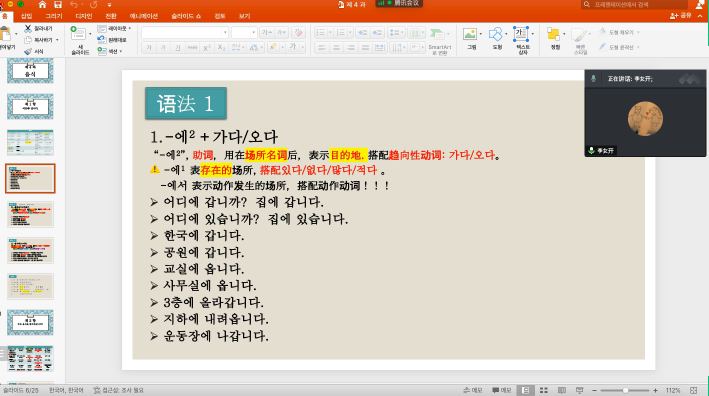
Task: Align text right
Action: (x=350, y=47)
